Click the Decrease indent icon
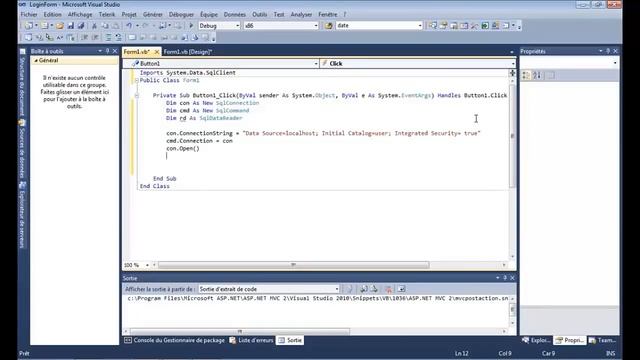 point(84,38)
